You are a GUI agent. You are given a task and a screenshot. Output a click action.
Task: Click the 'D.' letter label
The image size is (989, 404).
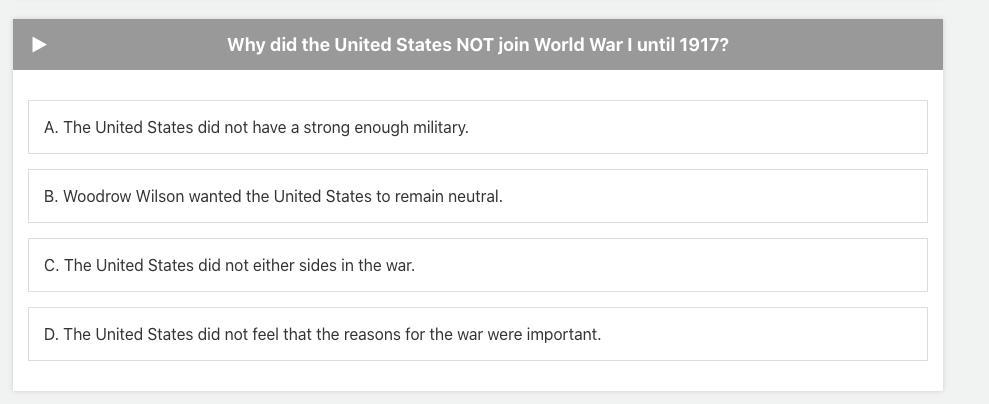pyautogui.click(x=52, y=335)
